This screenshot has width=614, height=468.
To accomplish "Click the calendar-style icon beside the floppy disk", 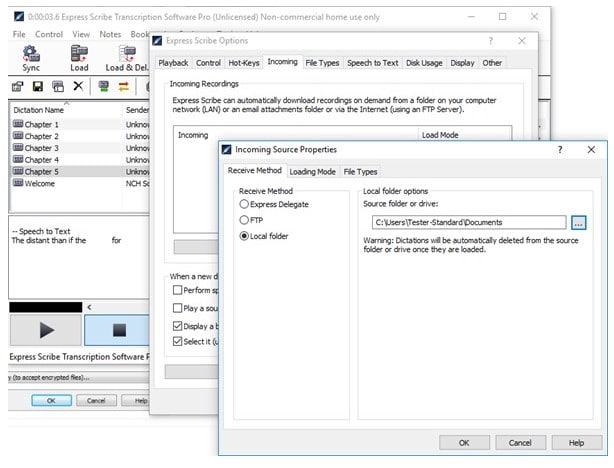I will (58, 86).
